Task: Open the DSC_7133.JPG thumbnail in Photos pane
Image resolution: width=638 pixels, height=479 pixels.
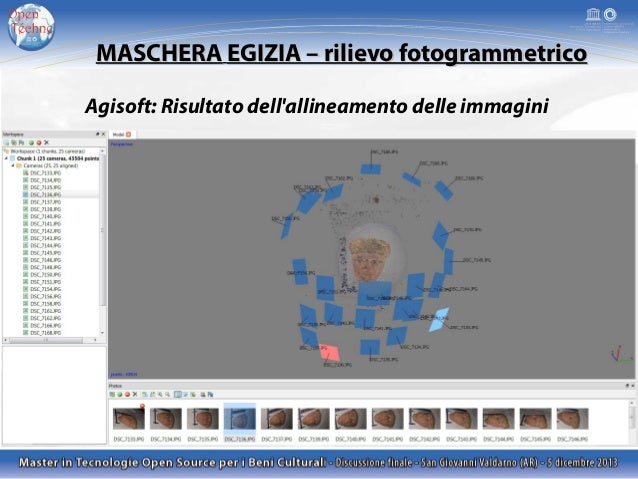Action: pos(129,419)
